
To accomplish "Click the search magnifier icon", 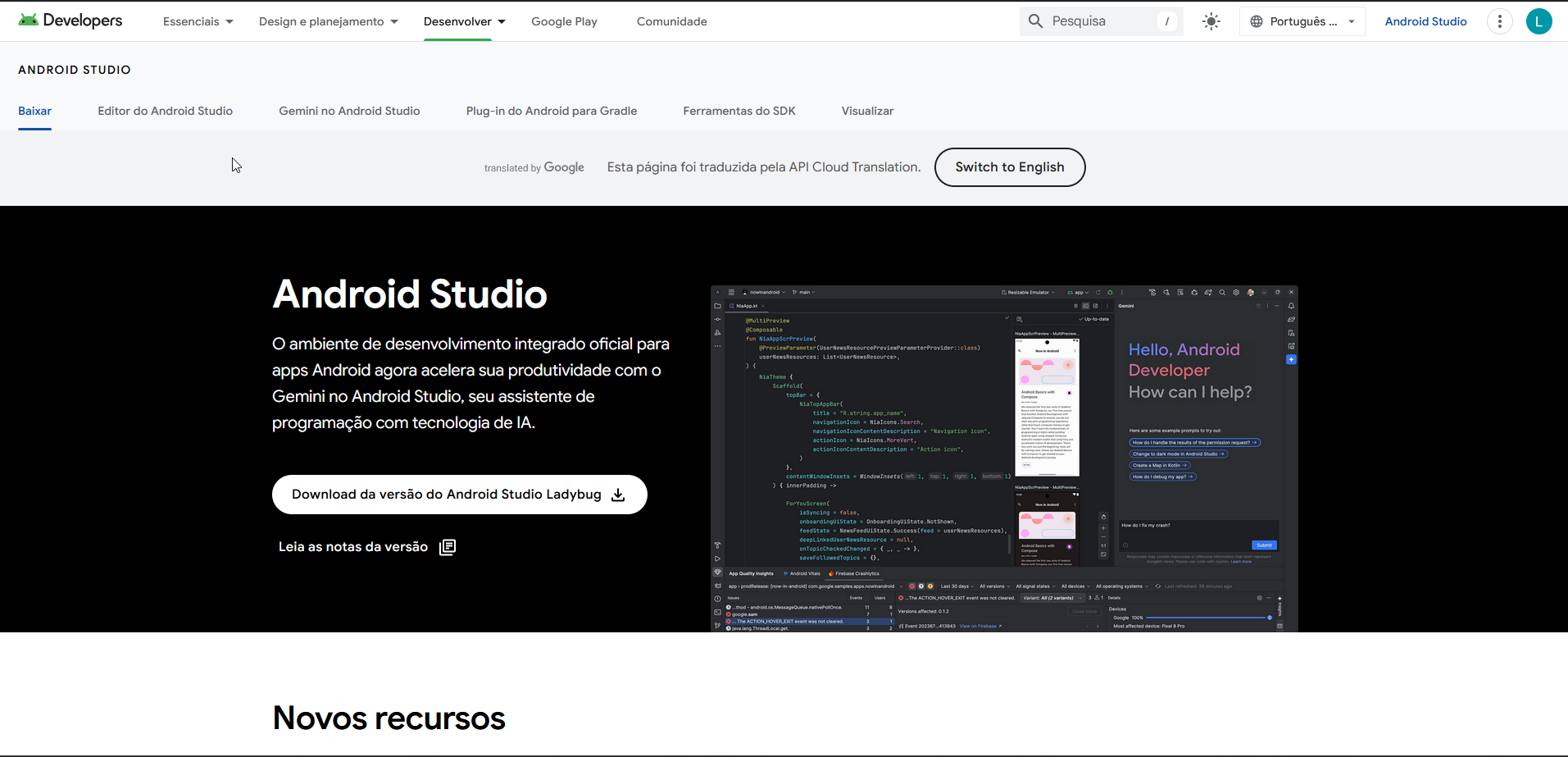I will click(x=1035, y=21).
